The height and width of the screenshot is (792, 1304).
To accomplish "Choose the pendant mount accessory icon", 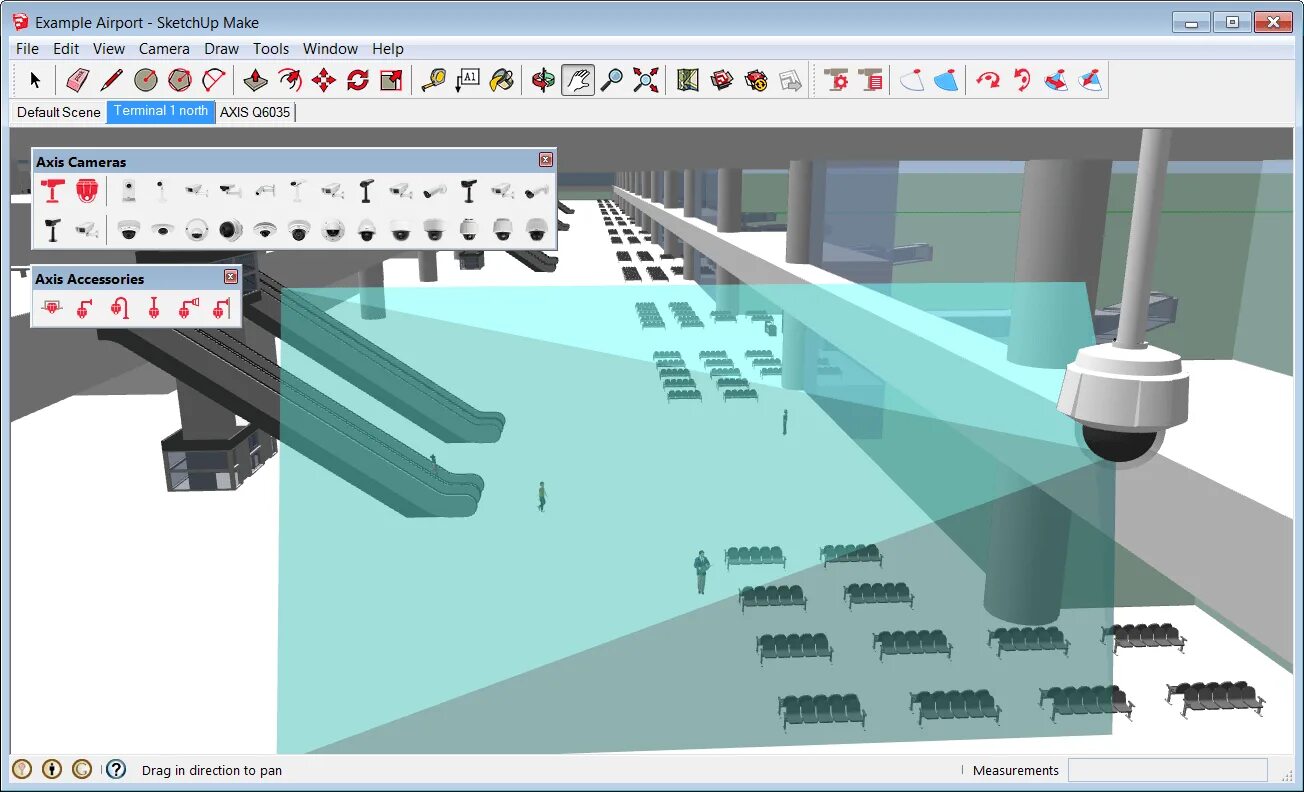I will pos(153,309).
